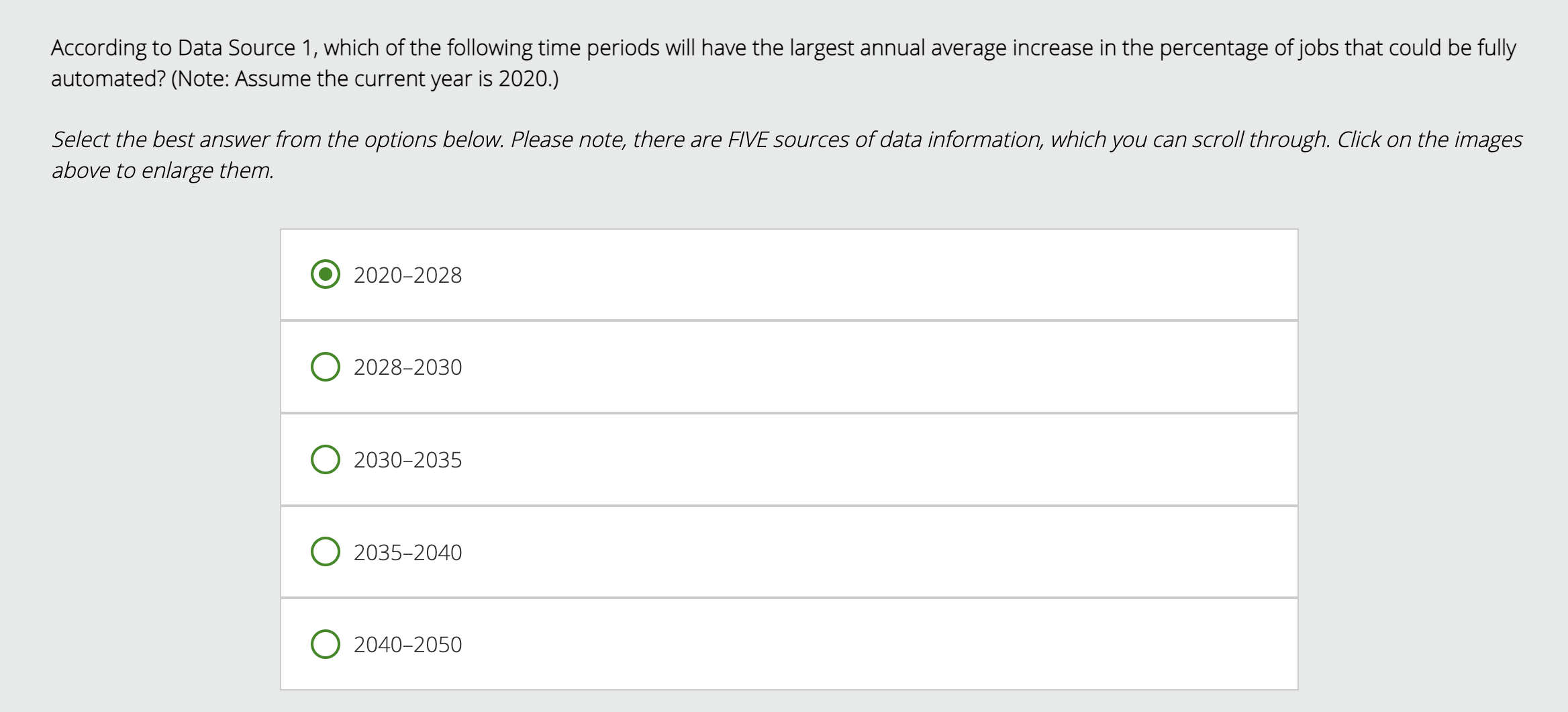Click empty space in the 2020–2028 option row
The image size is (1568, 712).
873,275
